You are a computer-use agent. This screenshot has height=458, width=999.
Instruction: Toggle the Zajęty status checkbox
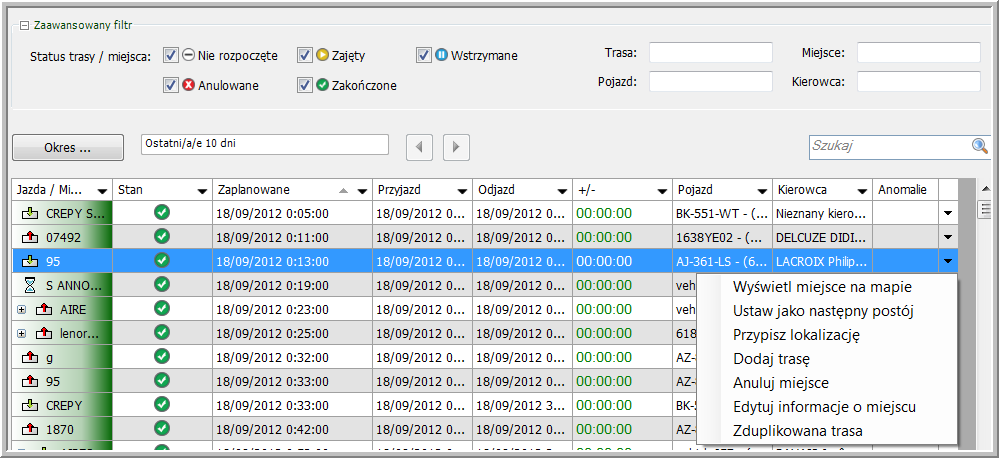pyautogui.click(x=305, y=55)
